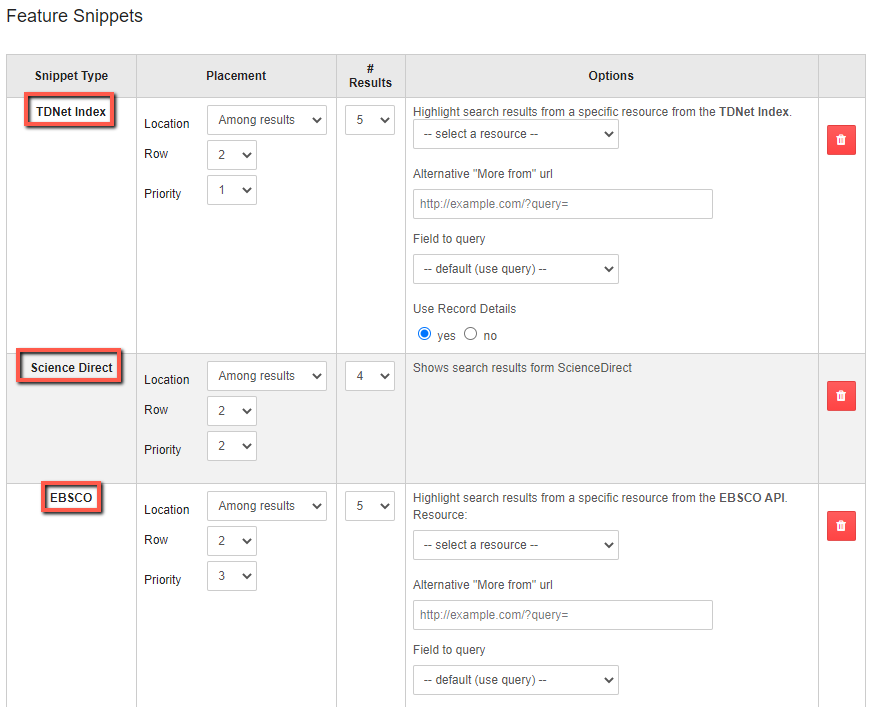Open TDNet Index 'select a resource' dropdown
The width and height of the screenshot is (871, 707).
click(x=515, y=134)
